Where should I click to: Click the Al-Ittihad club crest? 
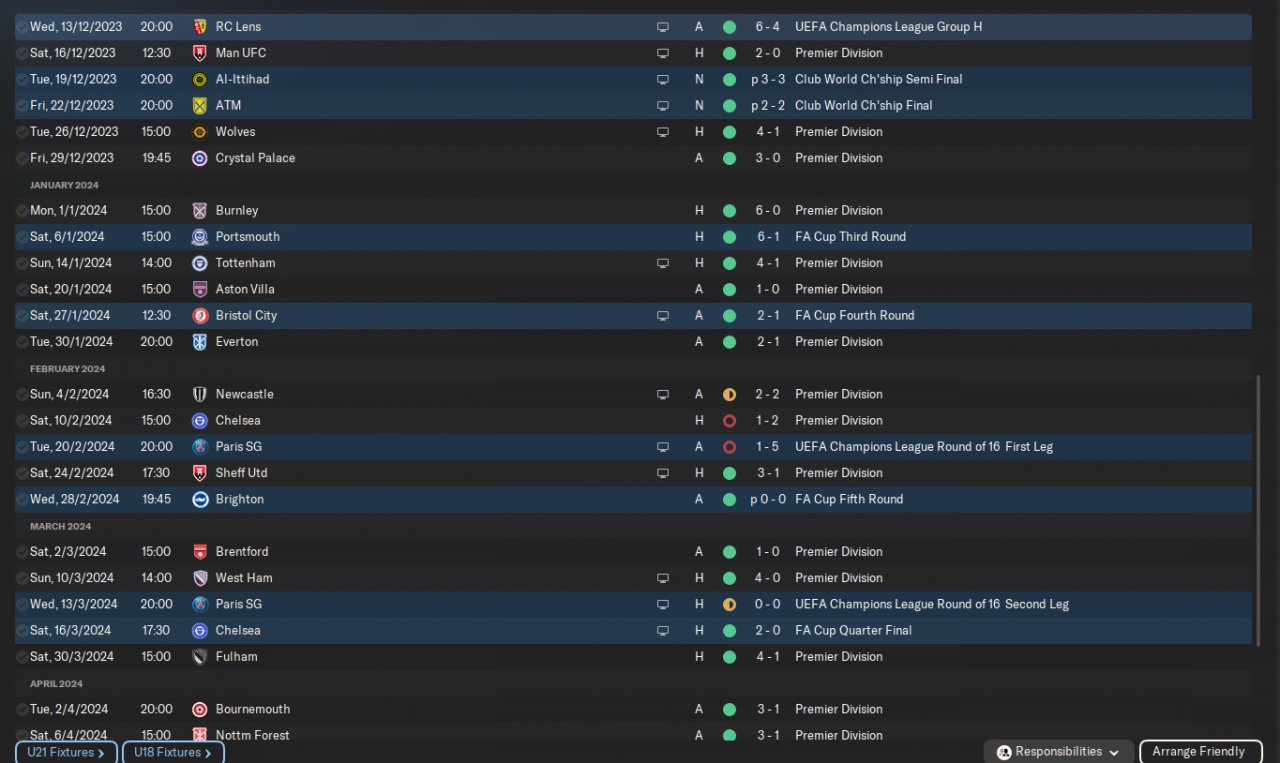pos(199,79)
